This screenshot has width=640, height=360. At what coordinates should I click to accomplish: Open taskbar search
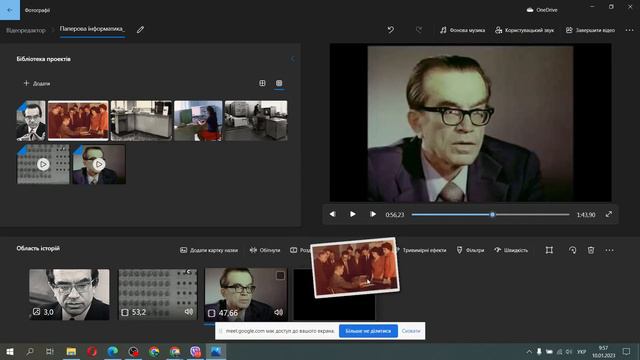tap(30, 351)
